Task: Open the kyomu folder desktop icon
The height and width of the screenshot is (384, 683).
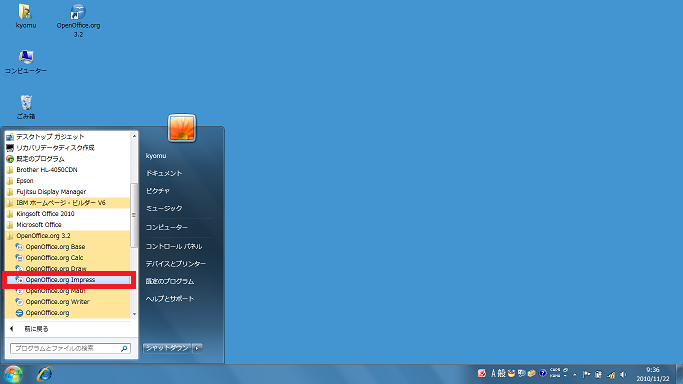Action: 25,16
